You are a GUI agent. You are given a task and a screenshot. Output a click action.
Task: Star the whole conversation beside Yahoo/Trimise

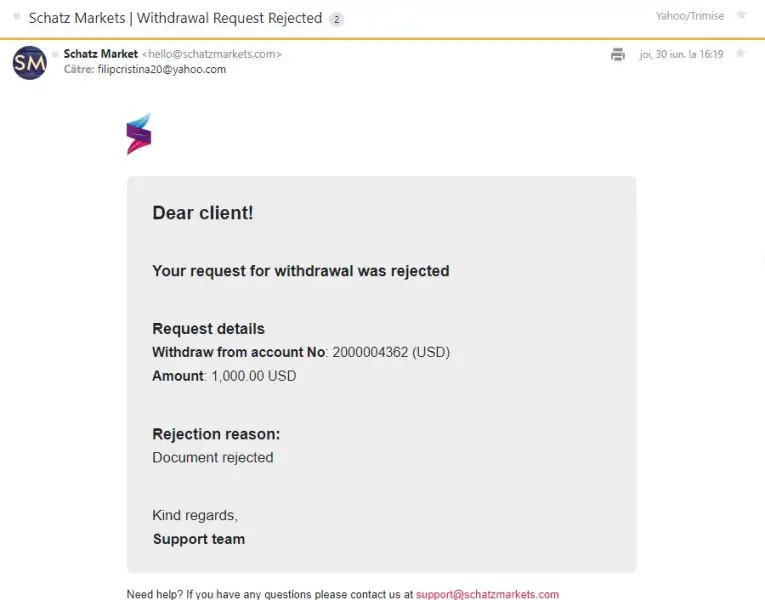741,15
